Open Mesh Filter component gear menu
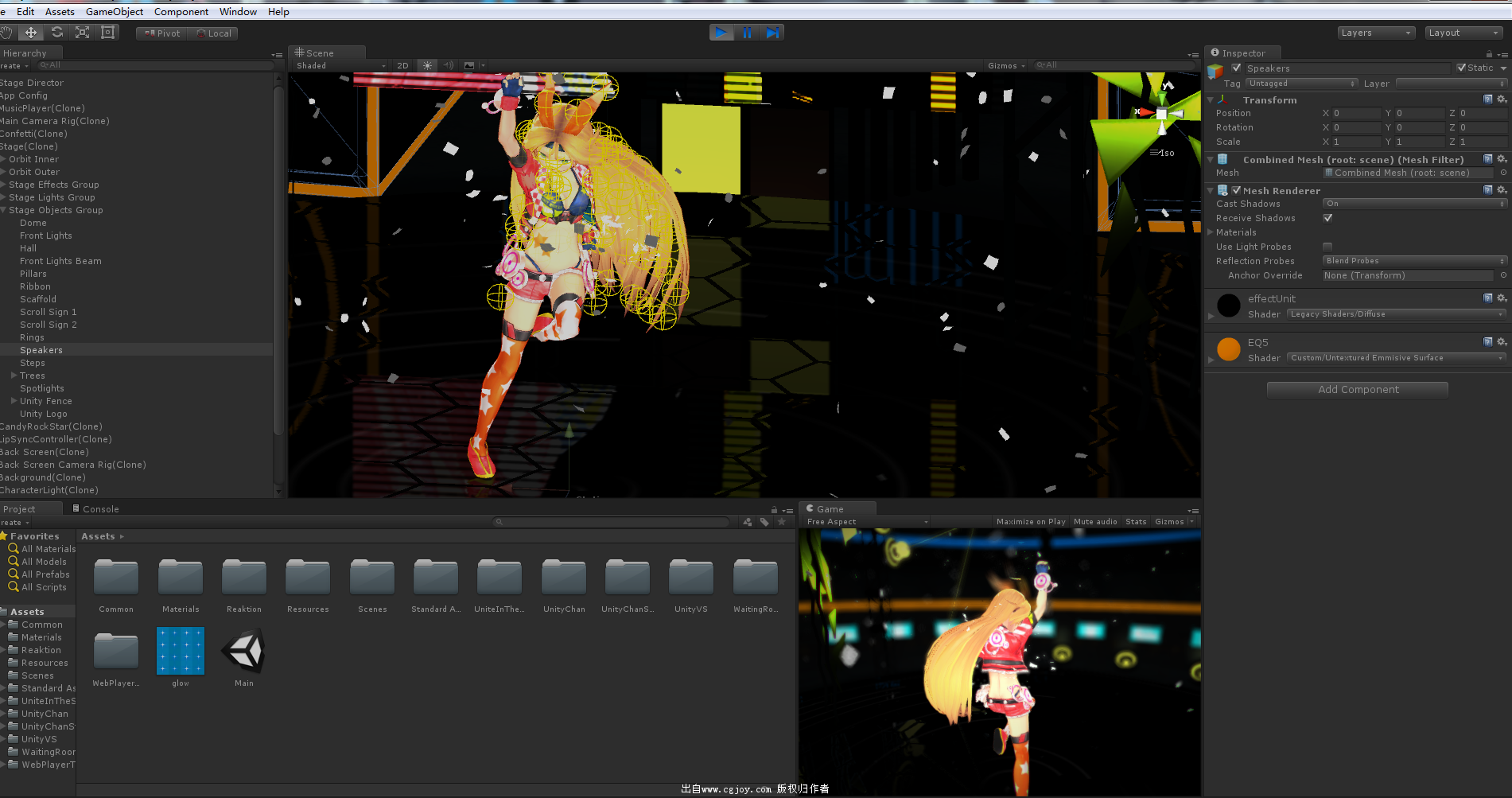 (1501, 159)
